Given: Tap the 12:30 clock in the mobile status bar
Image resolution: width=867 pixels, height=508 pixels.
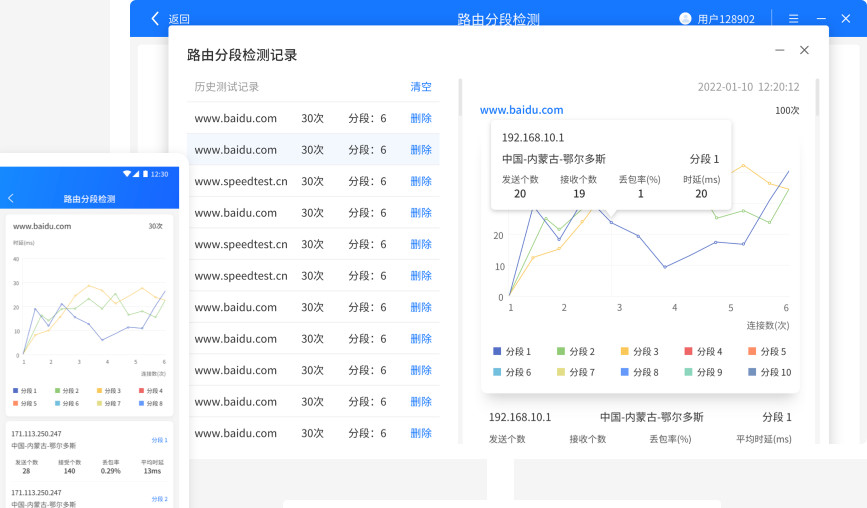Looking at the screenshot, I should pos(159,174).
